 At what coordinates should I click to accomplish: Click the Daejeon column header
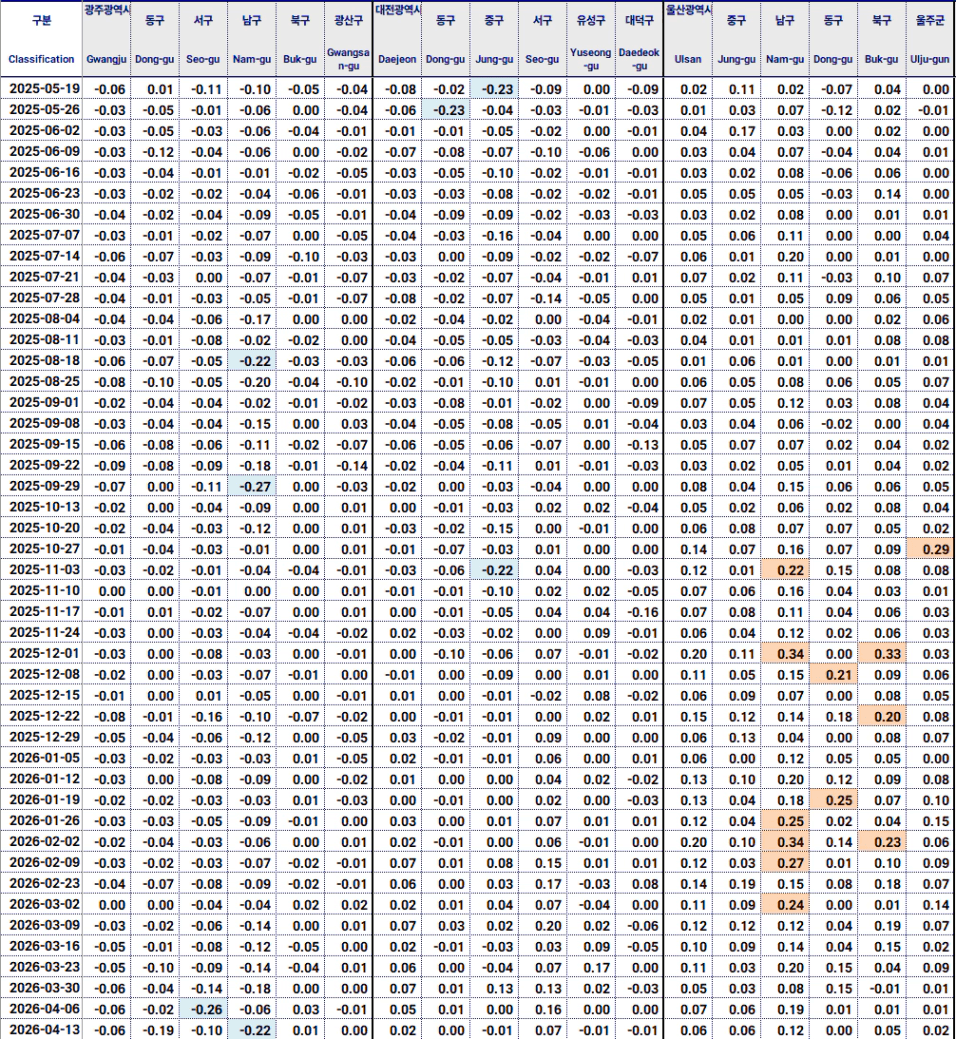coord(398,39)
